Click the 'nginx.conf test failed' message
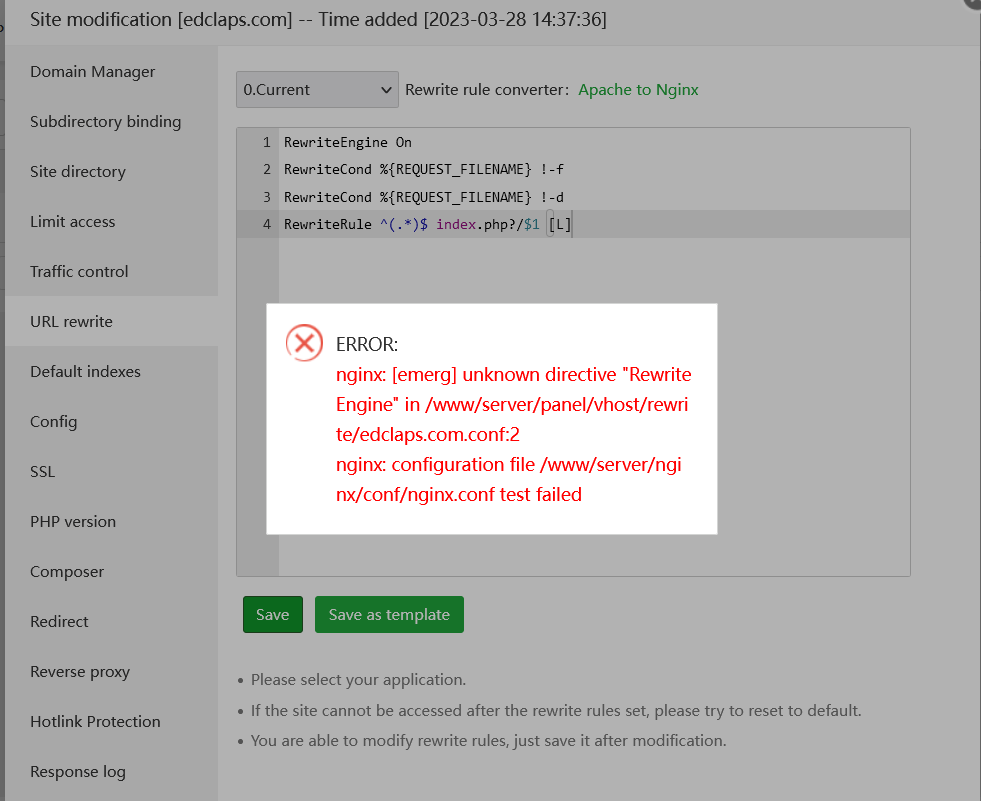The height and width of the screenshot is (801, 981). [509, 479]
